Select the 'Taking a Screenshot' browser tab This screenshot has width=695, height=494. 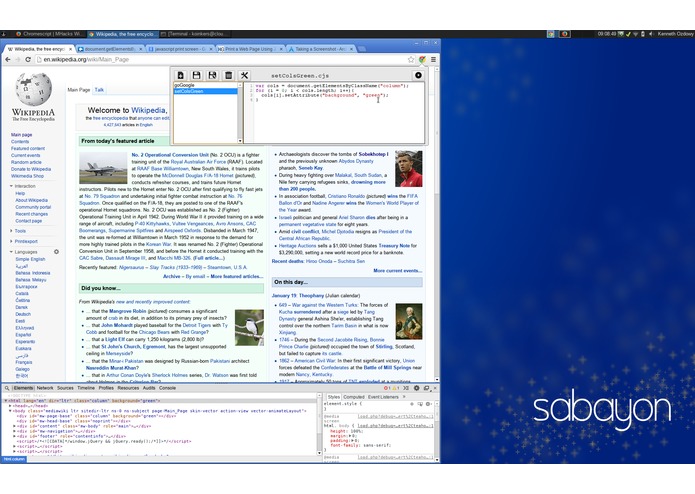tap(320, 49)
